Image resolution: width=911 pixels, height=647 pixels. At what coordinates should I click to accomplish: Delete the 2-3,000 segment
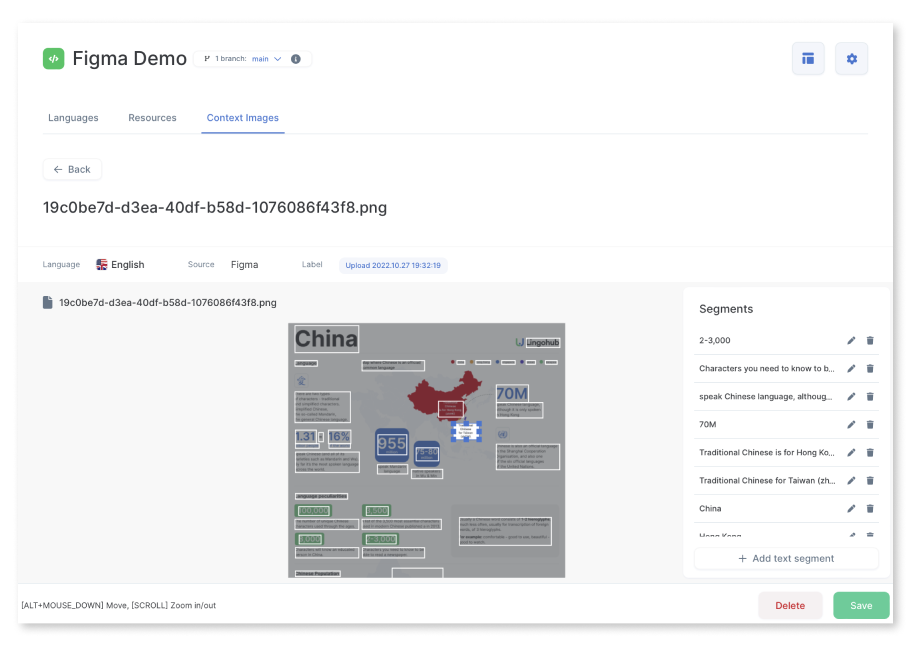coord(870,341)
